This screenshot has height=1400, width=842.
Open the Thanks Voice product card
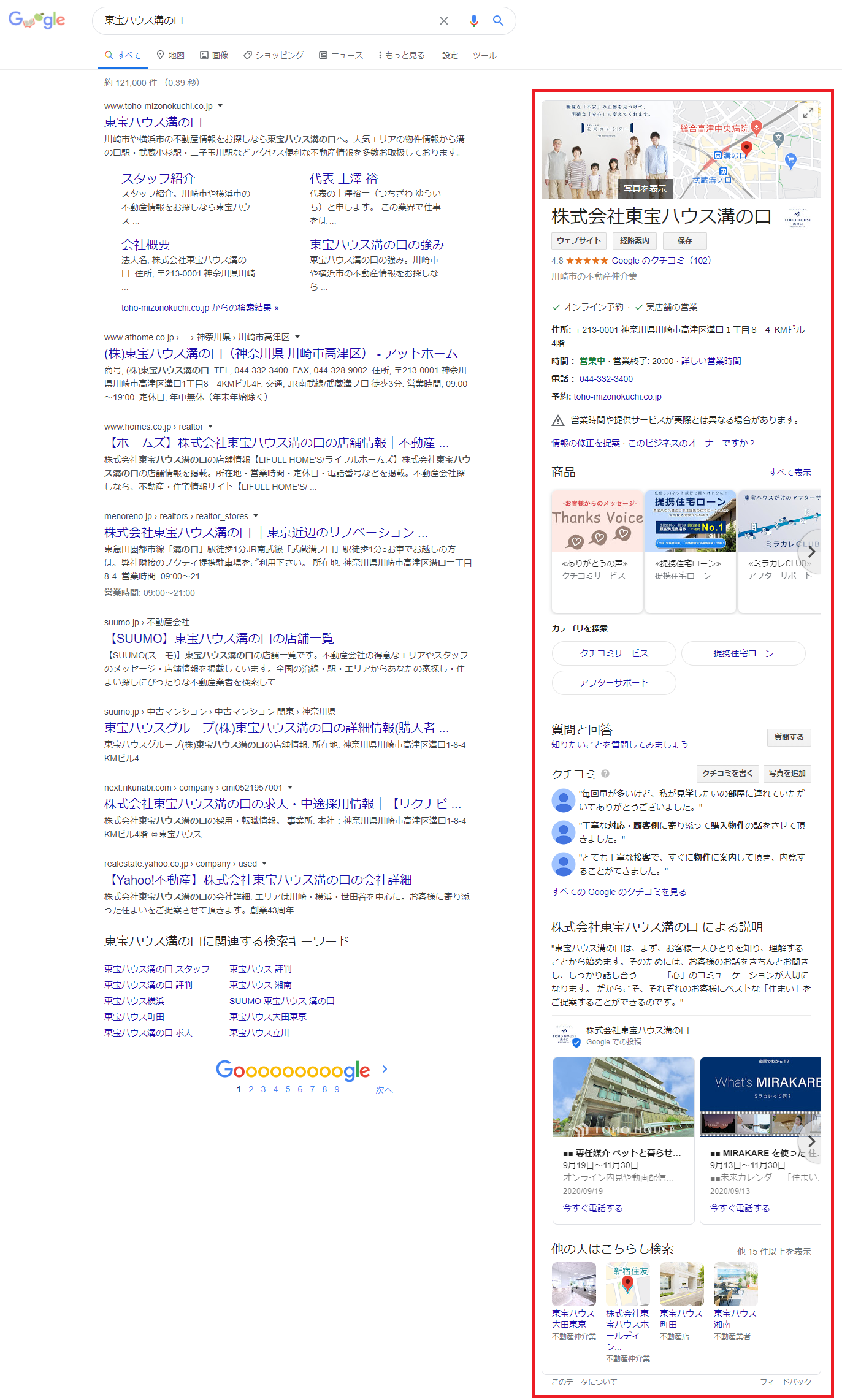click(597, 551)
